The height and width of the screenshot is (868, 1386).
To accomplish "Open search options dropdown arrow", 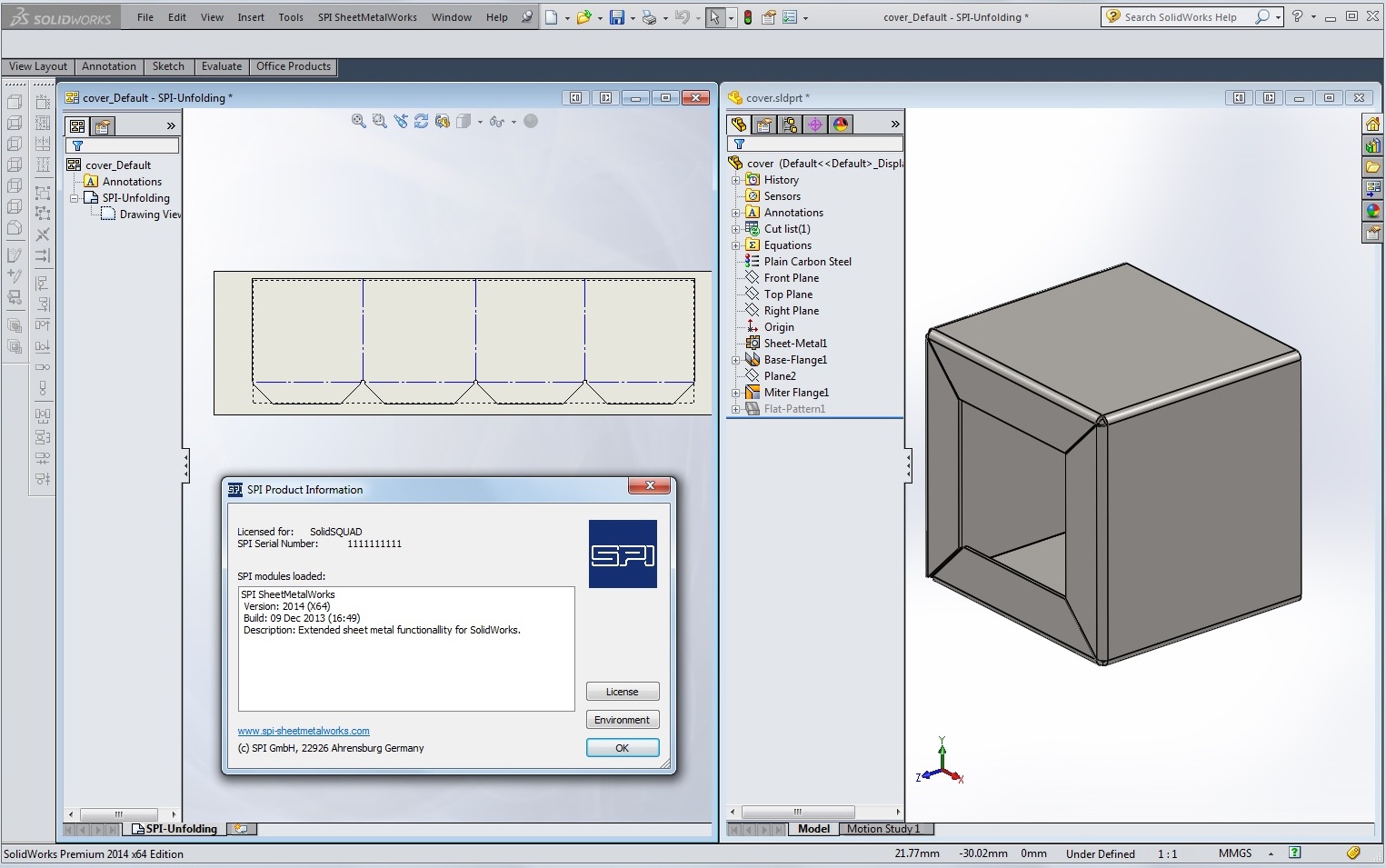I will pyautogui.click(x=1278, y=17).
